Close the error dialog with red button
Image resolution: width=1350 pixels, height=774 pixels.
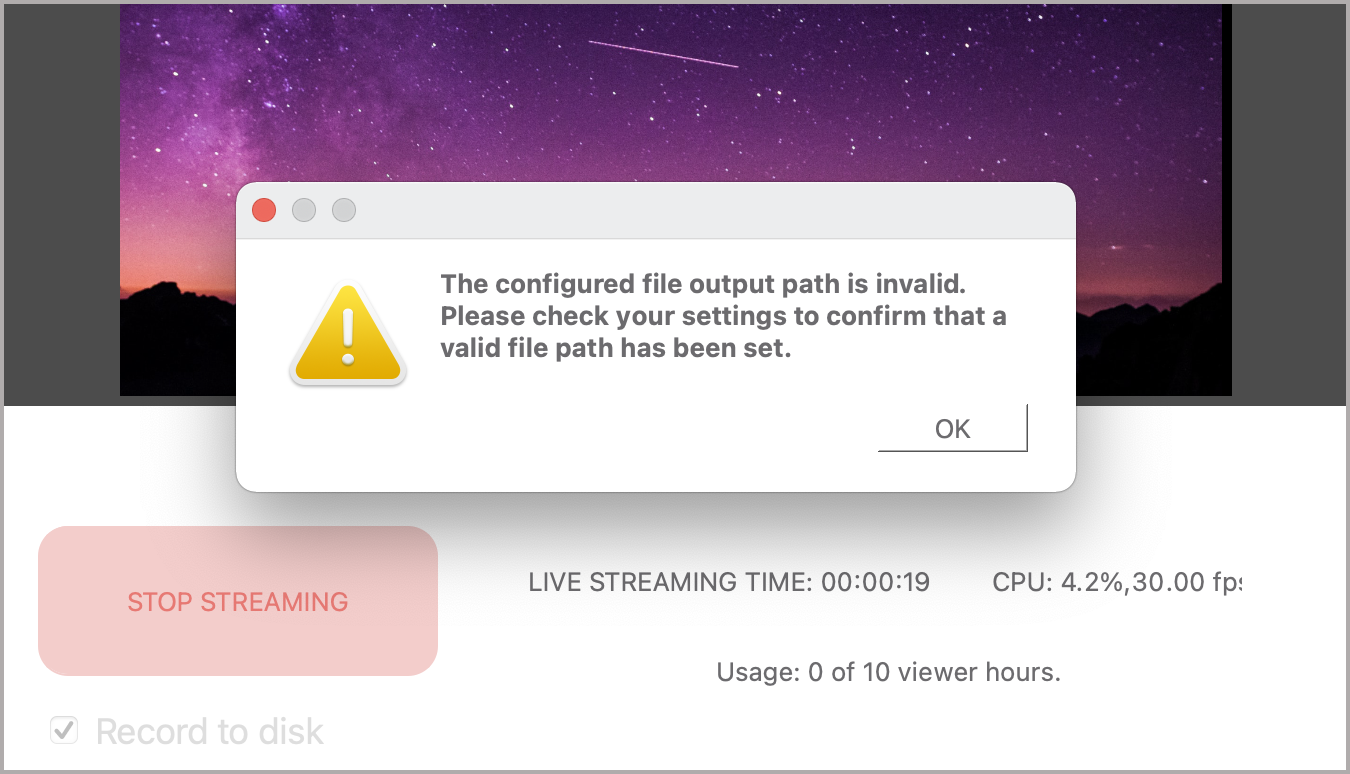point(264,210)
